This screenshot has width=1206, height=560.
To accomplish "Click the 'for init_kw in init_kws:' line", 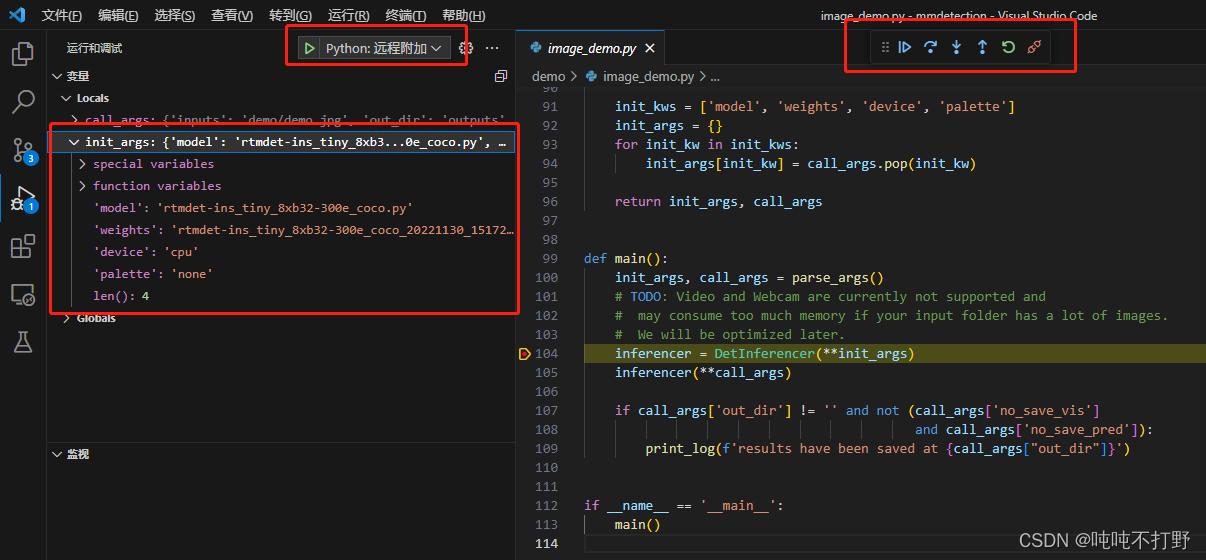I will pyautogui.click(x=707, y=145).
